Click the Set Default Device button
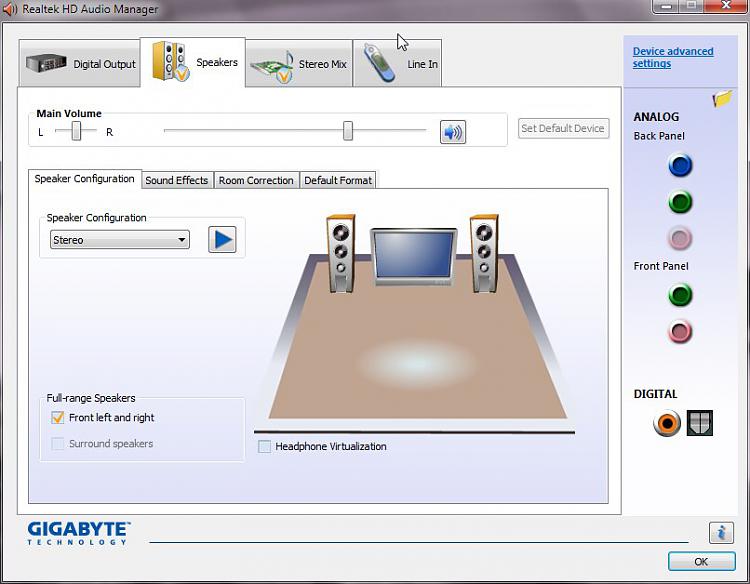The image size is (750, 584). [563, 128]
